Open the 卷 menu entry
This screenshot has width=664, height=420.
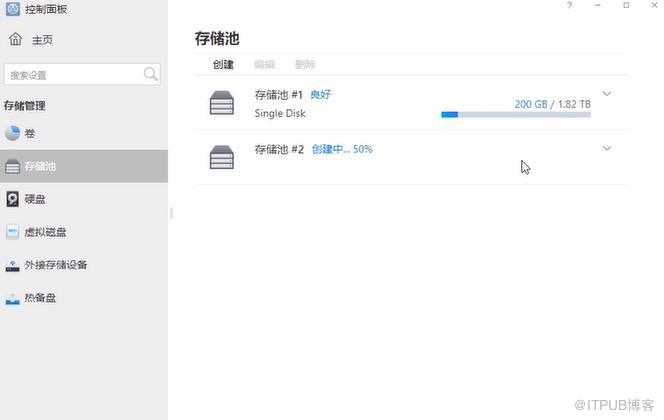[84, 133]
